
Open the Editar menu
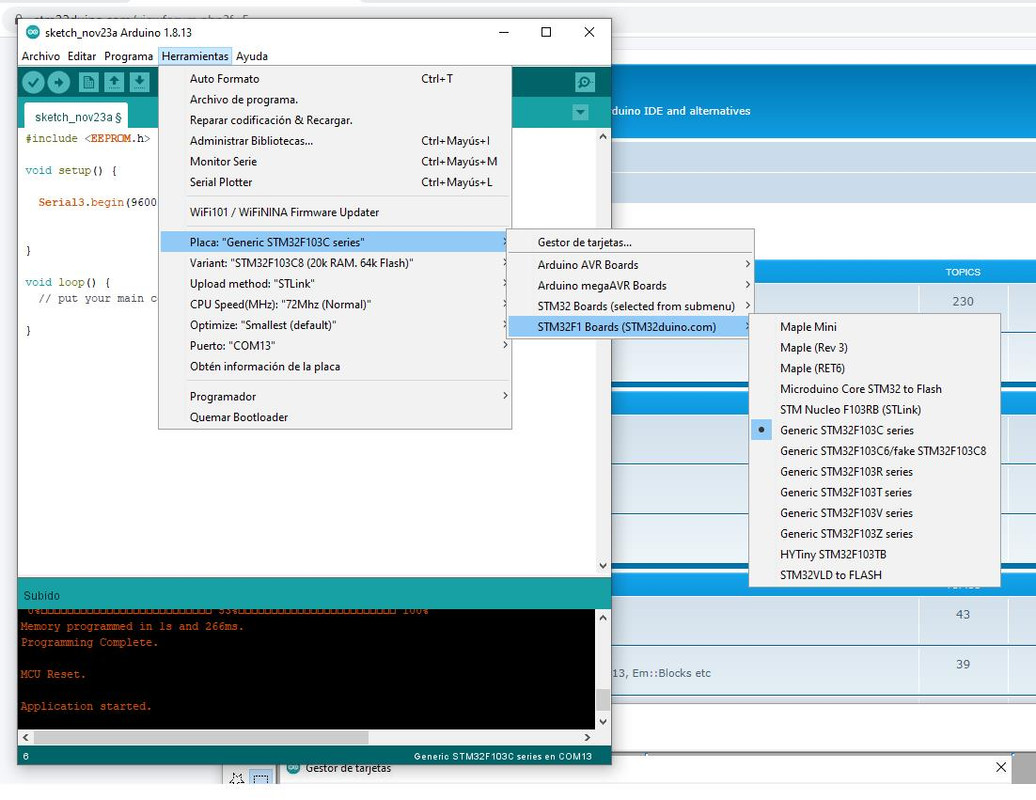(x=82, y=56)
